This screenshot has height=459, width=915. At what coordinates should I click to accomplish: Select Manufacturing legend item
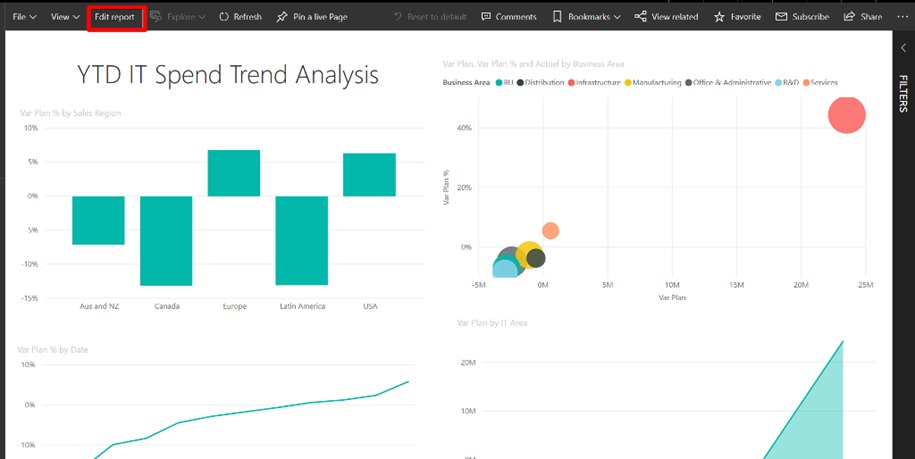tap(652, 83)
